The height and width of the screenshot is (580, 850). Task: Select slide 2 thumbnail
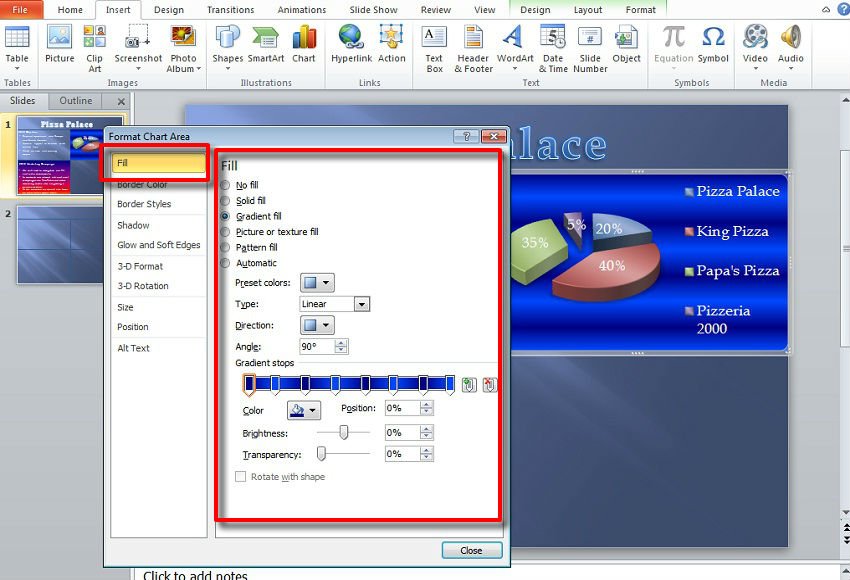[61, 244]
